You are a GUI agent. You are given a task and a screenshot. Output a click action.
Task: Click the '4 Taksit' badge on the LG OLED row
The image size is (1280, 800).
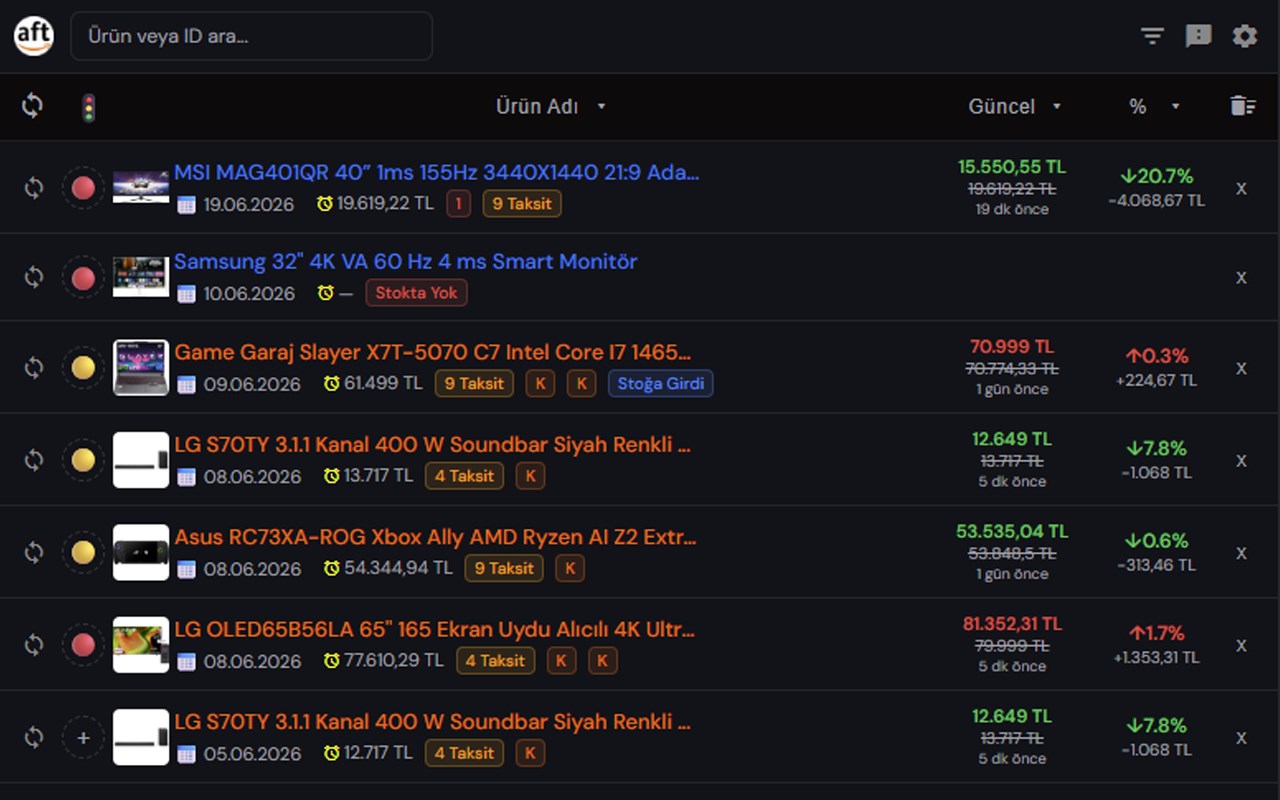[496, 661]
